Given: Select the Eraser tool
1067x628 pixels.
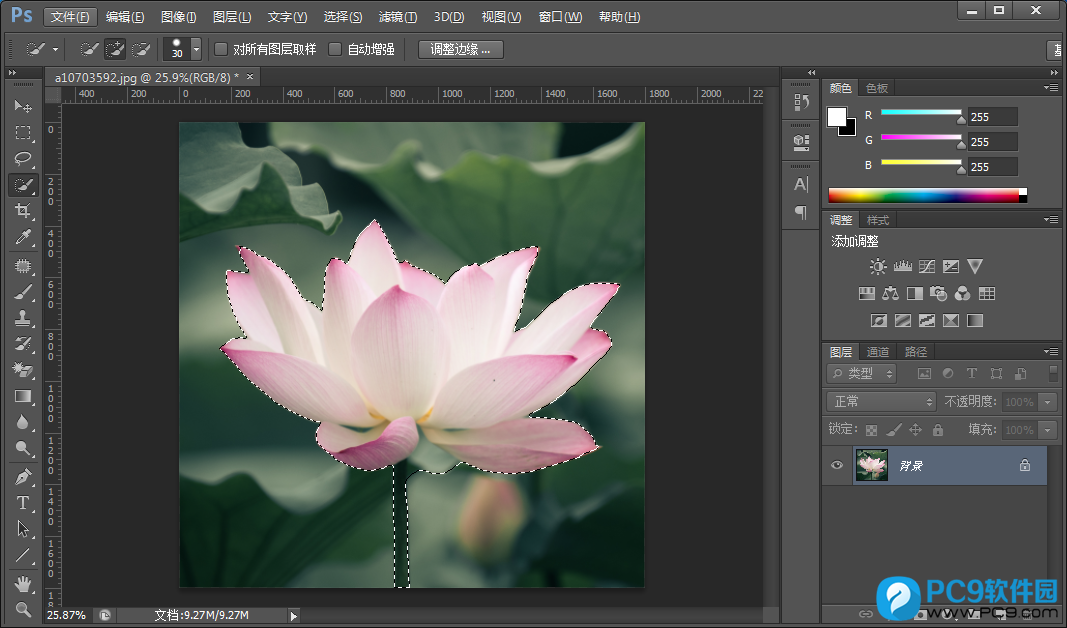Looking at the screenshot, I should tap(23, 369).
